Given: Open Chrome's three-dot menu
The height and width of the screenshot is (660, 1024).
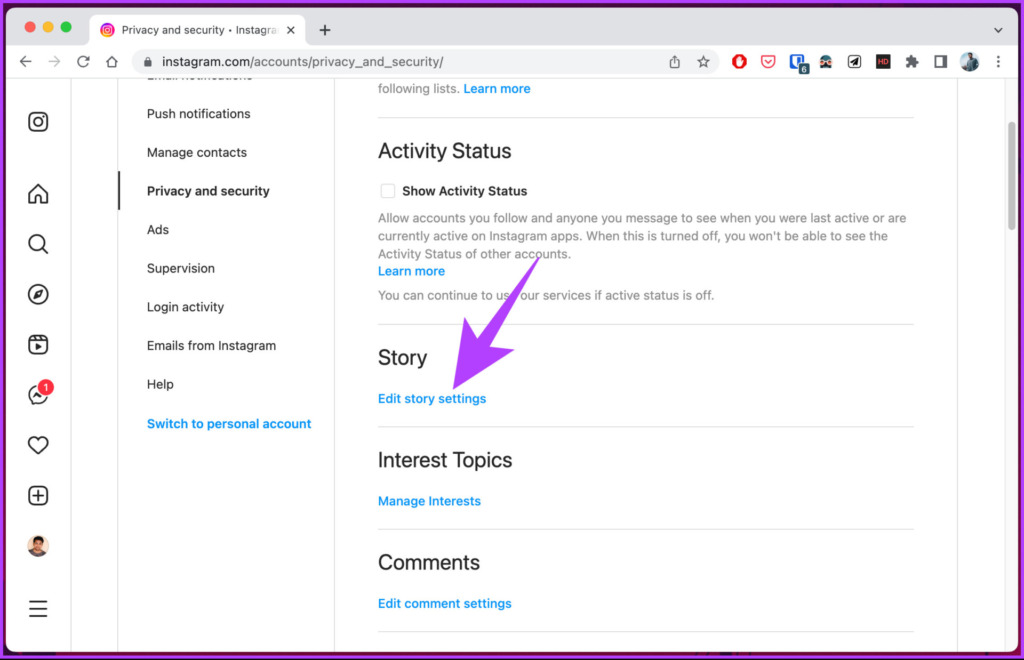Looking at the screenshot, I should 998,61.
